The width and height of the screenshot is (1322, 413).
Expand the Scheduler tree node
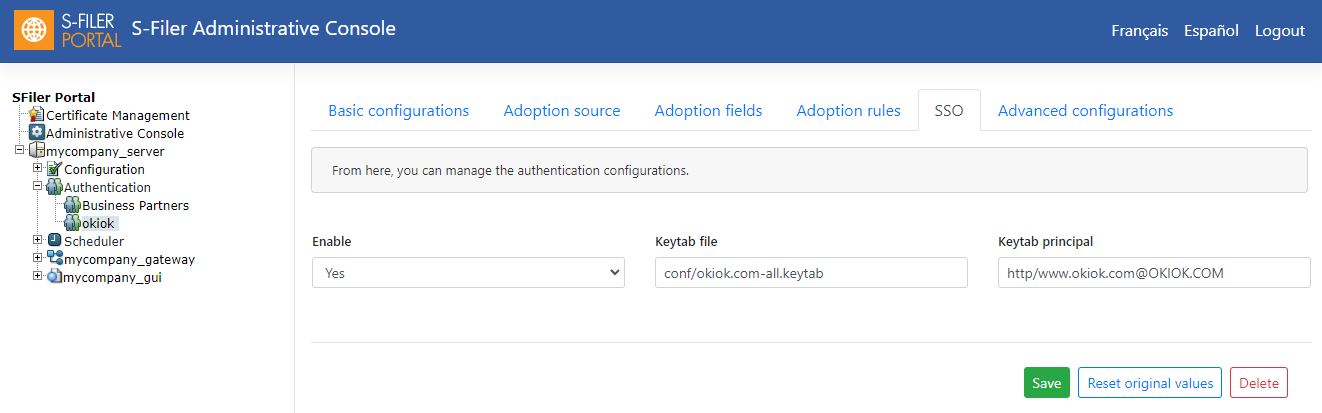38,241
